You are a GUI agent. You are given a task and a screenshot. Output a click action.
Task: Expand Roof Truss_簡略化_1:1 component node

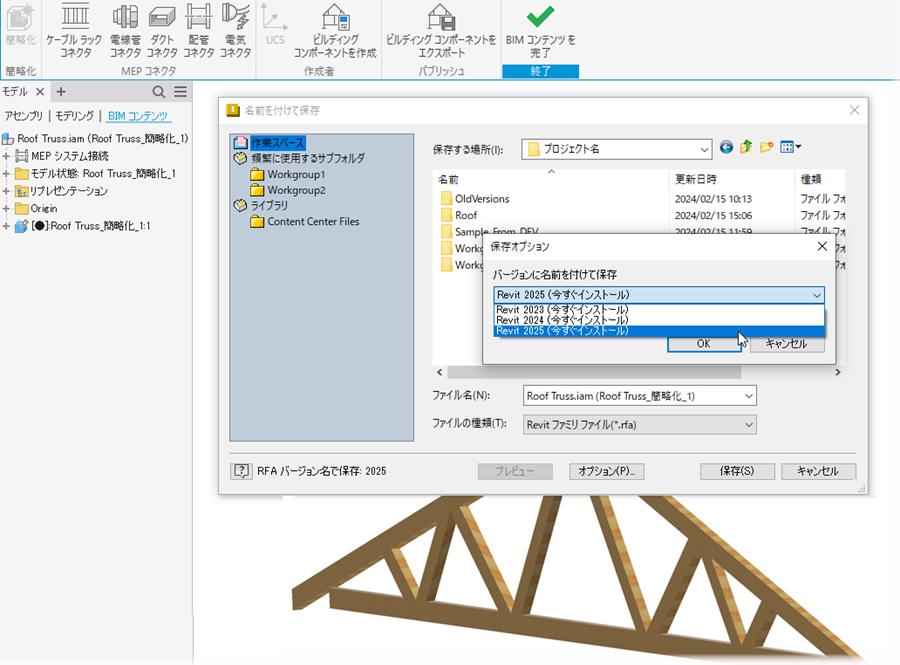[6, 226]
